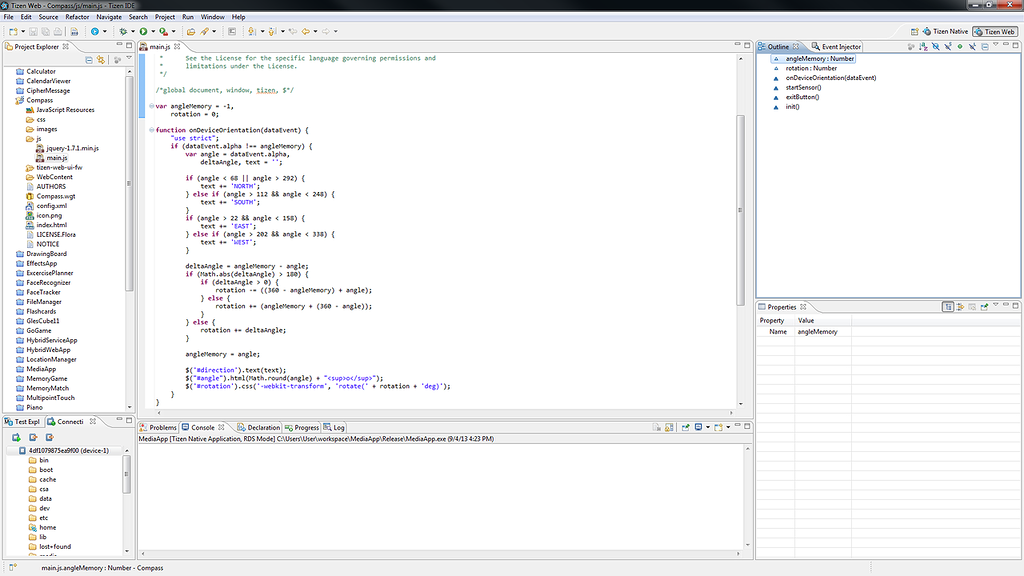The height and width of the screenshot is (576, 1024).
Task: Click the Run (green play) toolbar icon
Action: (x=143, y=32)
